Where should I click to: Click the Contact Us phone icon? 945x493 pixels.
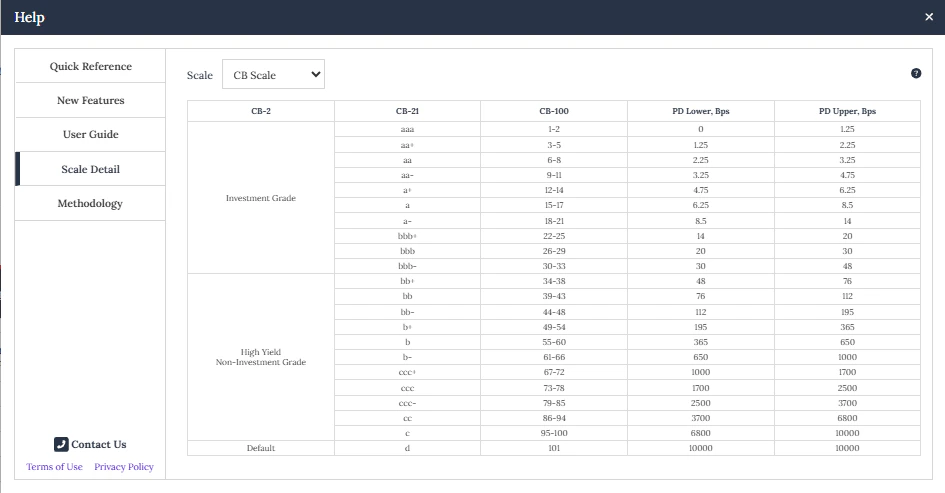pyautogui.click(x=61, y=444)
